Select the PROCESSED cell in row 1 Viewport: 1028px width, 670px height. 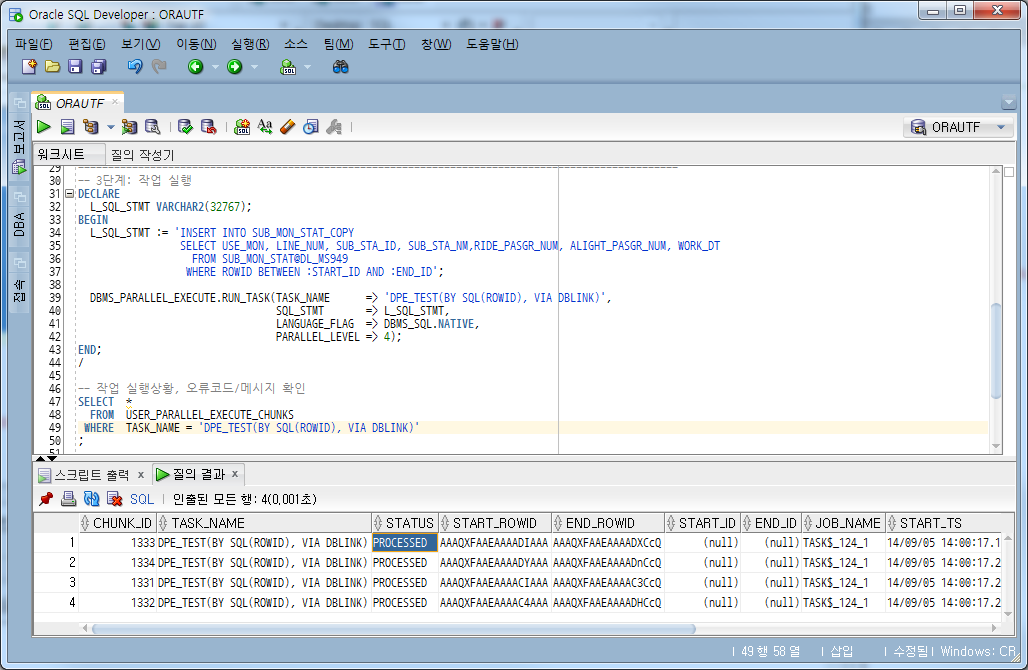[405, 543]
